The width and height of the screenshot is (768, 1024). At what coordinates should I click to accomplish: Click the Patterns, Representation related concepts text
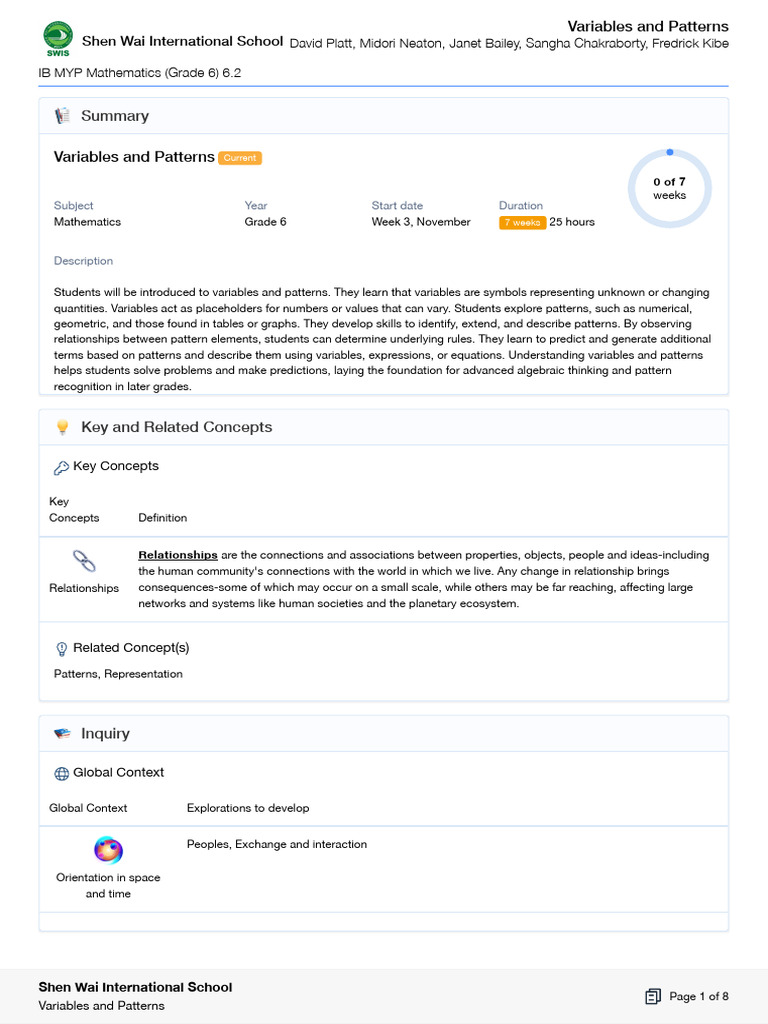[118, 674]
